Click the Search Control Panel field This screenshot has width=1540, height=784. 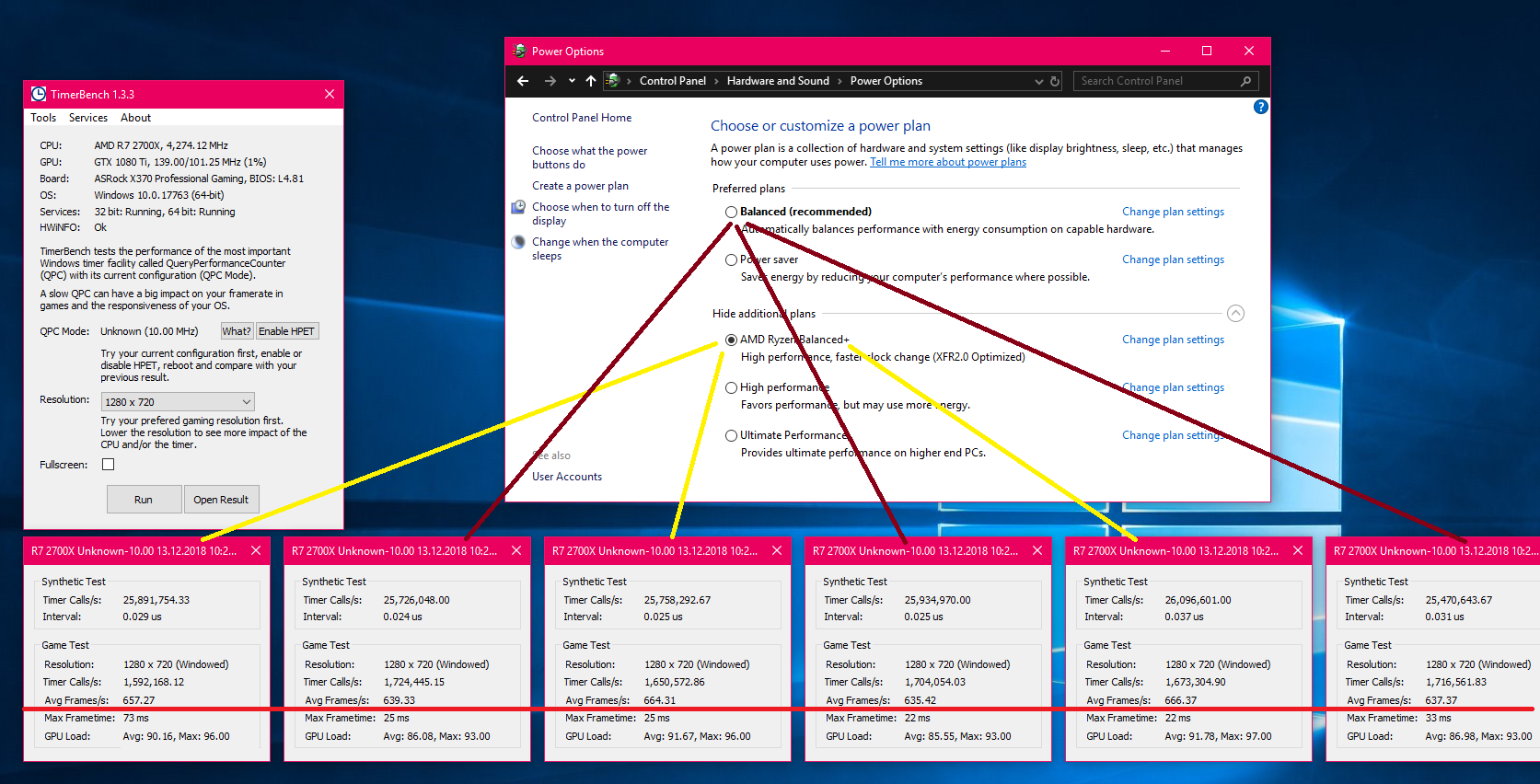1165,81
